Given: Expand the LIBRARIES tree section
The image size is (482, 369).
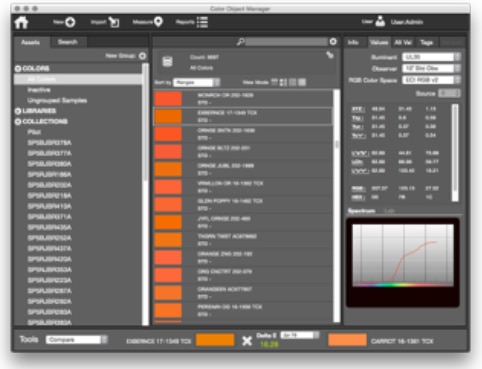Looking at the screenshot, I should click(18, 111).
